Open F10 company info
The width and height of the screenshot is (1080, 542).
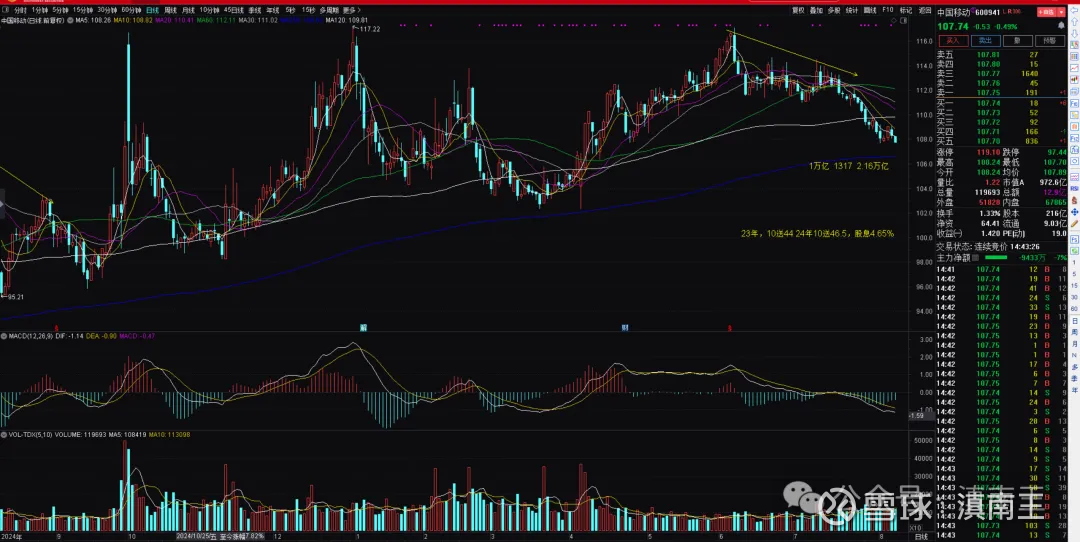(x=888, y=10)
